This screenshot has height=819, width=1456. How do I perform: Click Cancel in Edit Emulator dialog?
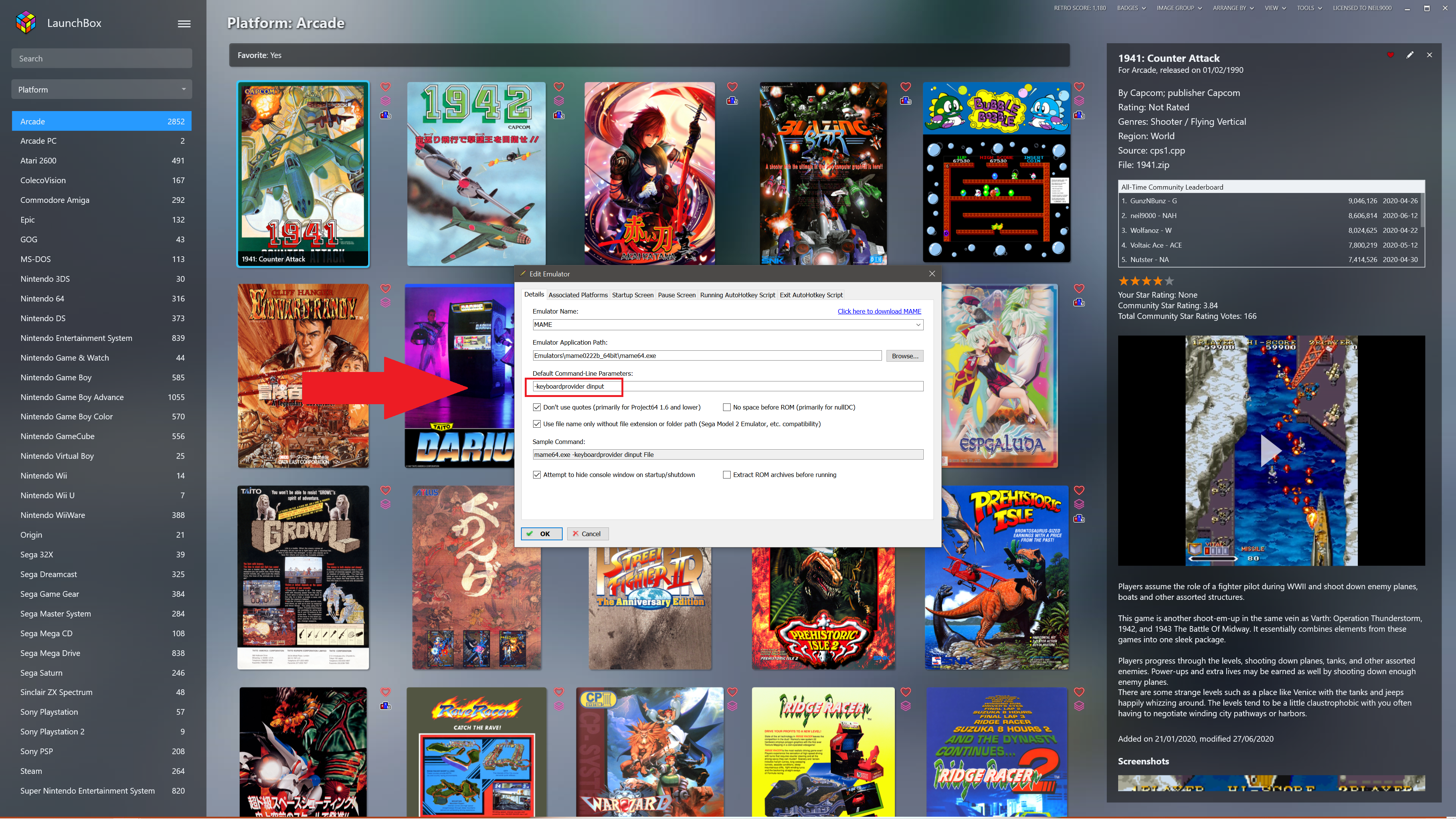[588, 533]
